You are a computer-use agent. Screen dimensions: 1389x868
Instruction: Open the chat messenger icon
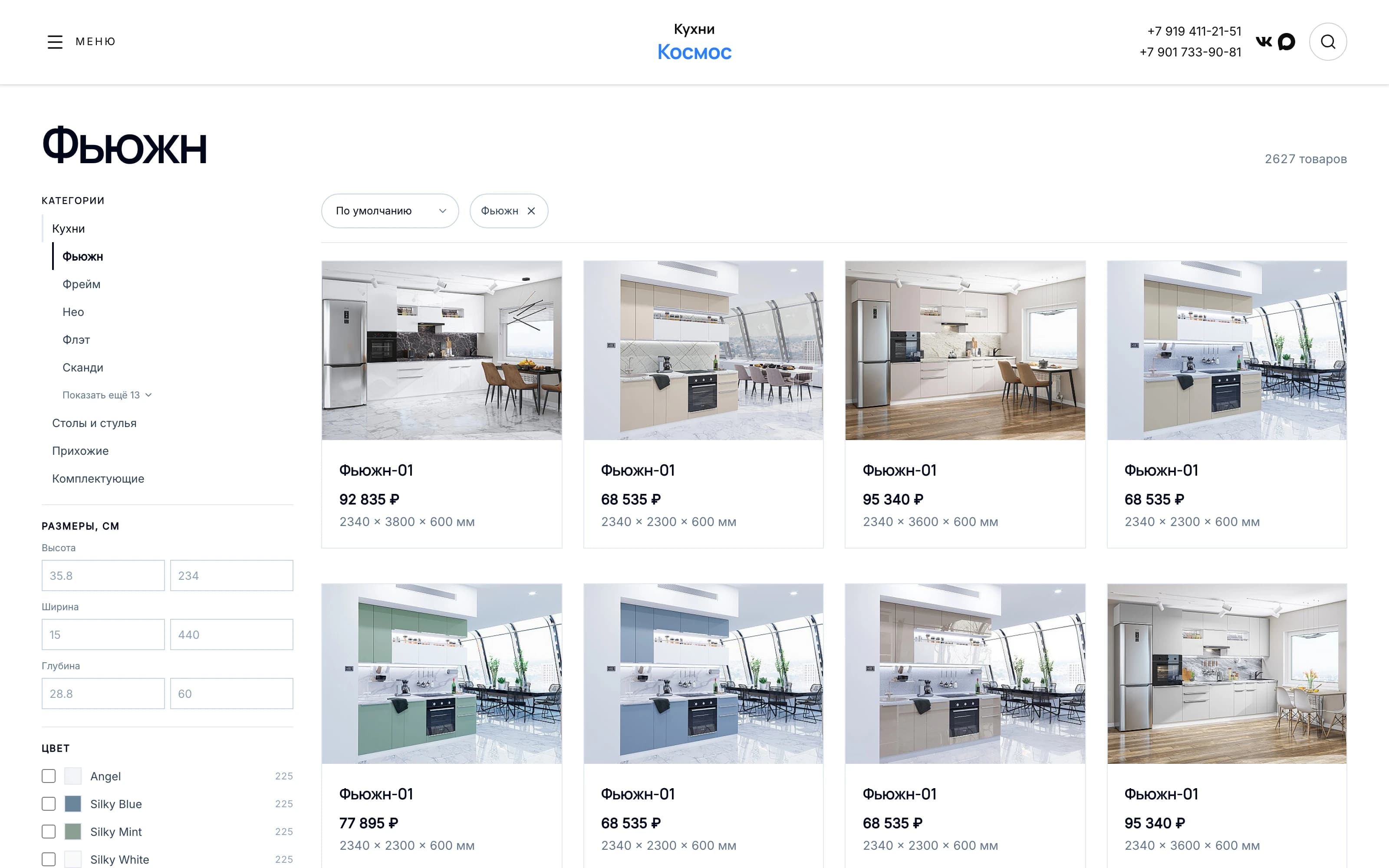1287,42
